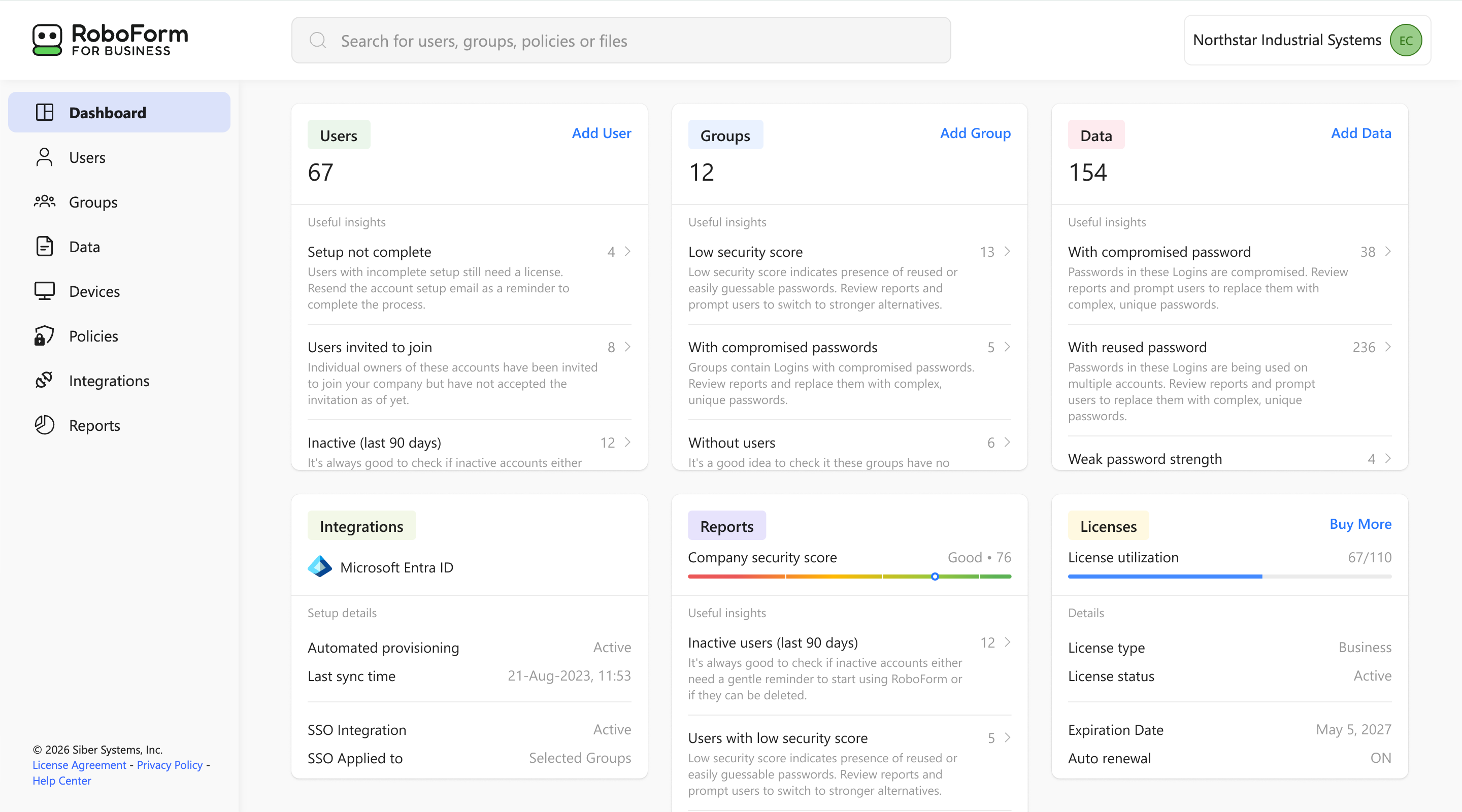1462x812 pixels.
Task: Expand the Weak password strength chevron
Action: tap(1388, 458)
